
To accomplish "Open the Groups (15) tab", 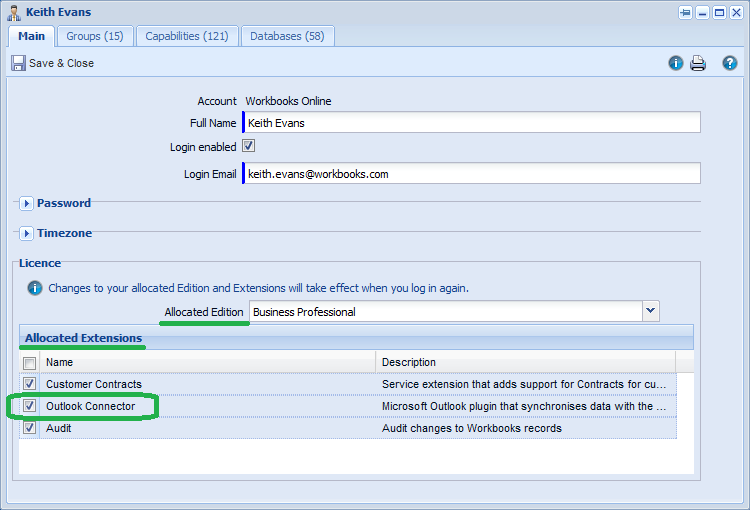I will (95, 36).
